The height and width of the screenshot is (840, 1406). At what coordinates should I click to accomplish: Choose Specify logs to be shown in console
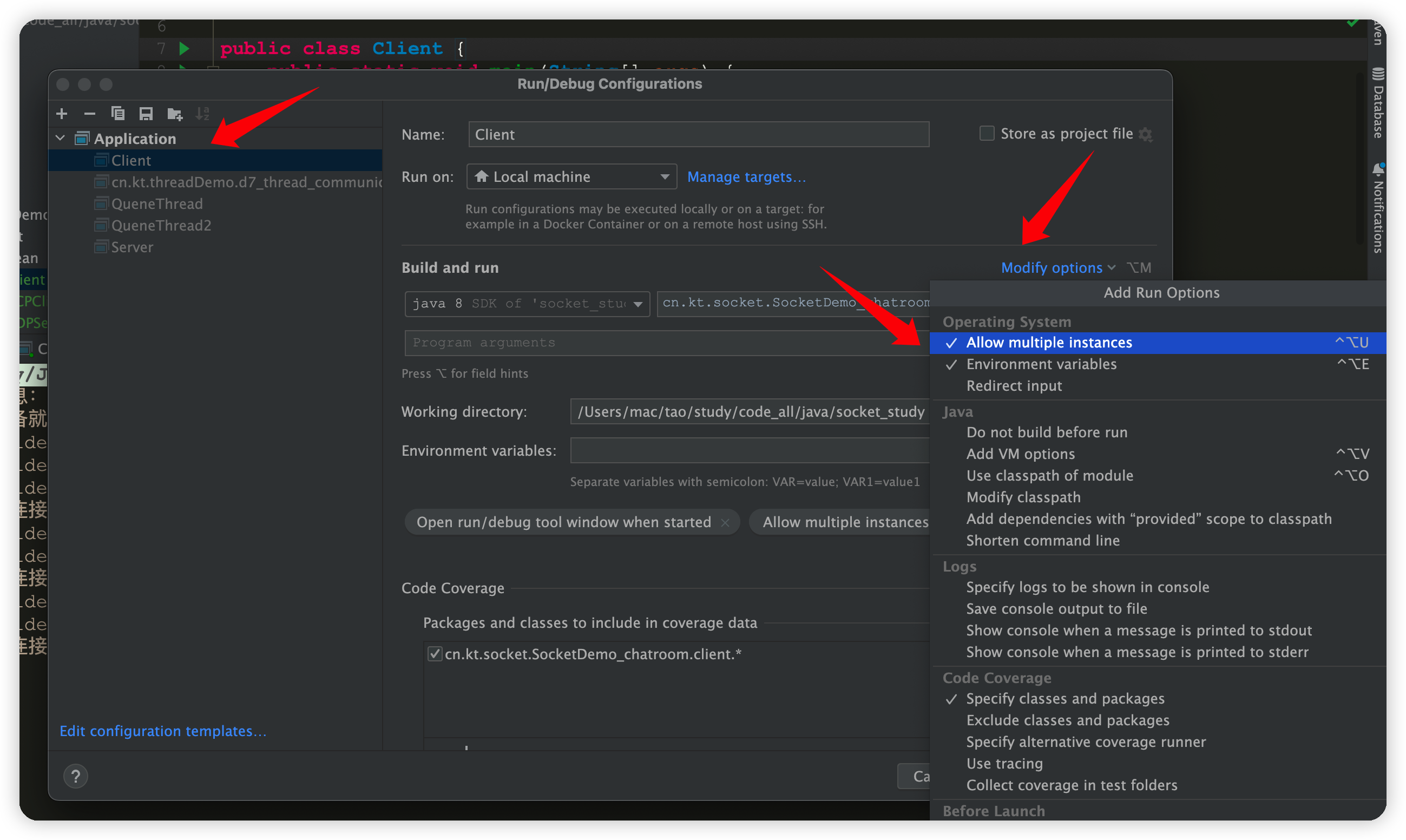(x=1158, y=588)
